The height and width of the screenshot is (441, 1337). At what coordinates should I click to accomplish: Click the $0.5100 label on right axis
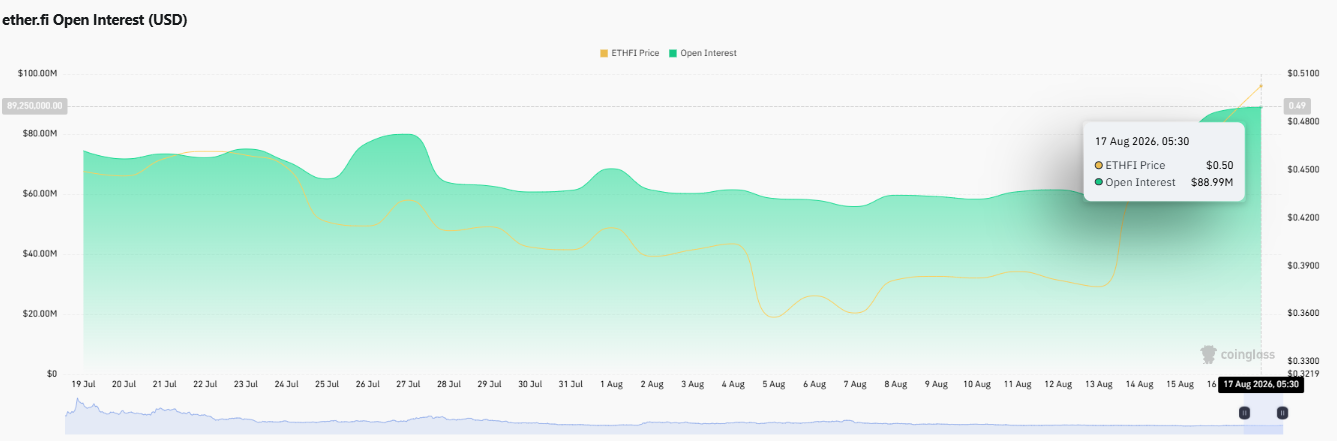pos(1304,73)
